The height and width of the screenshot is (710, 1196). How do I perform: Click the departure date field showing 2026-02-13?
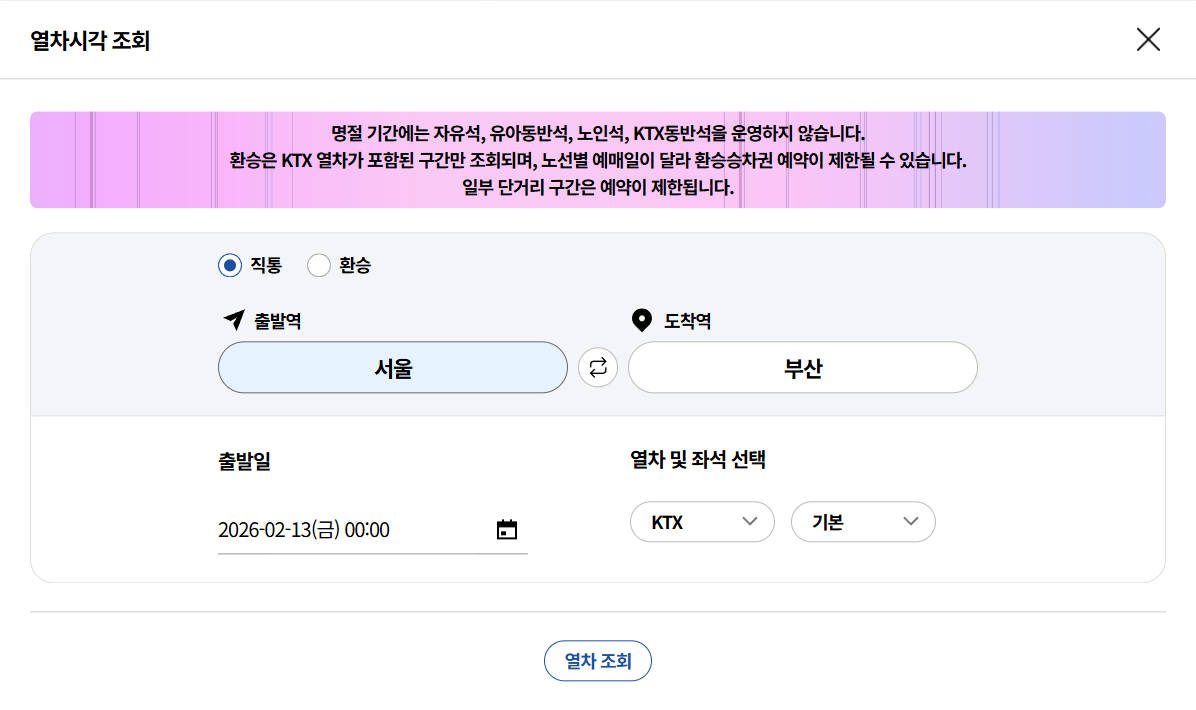(300, 530)
